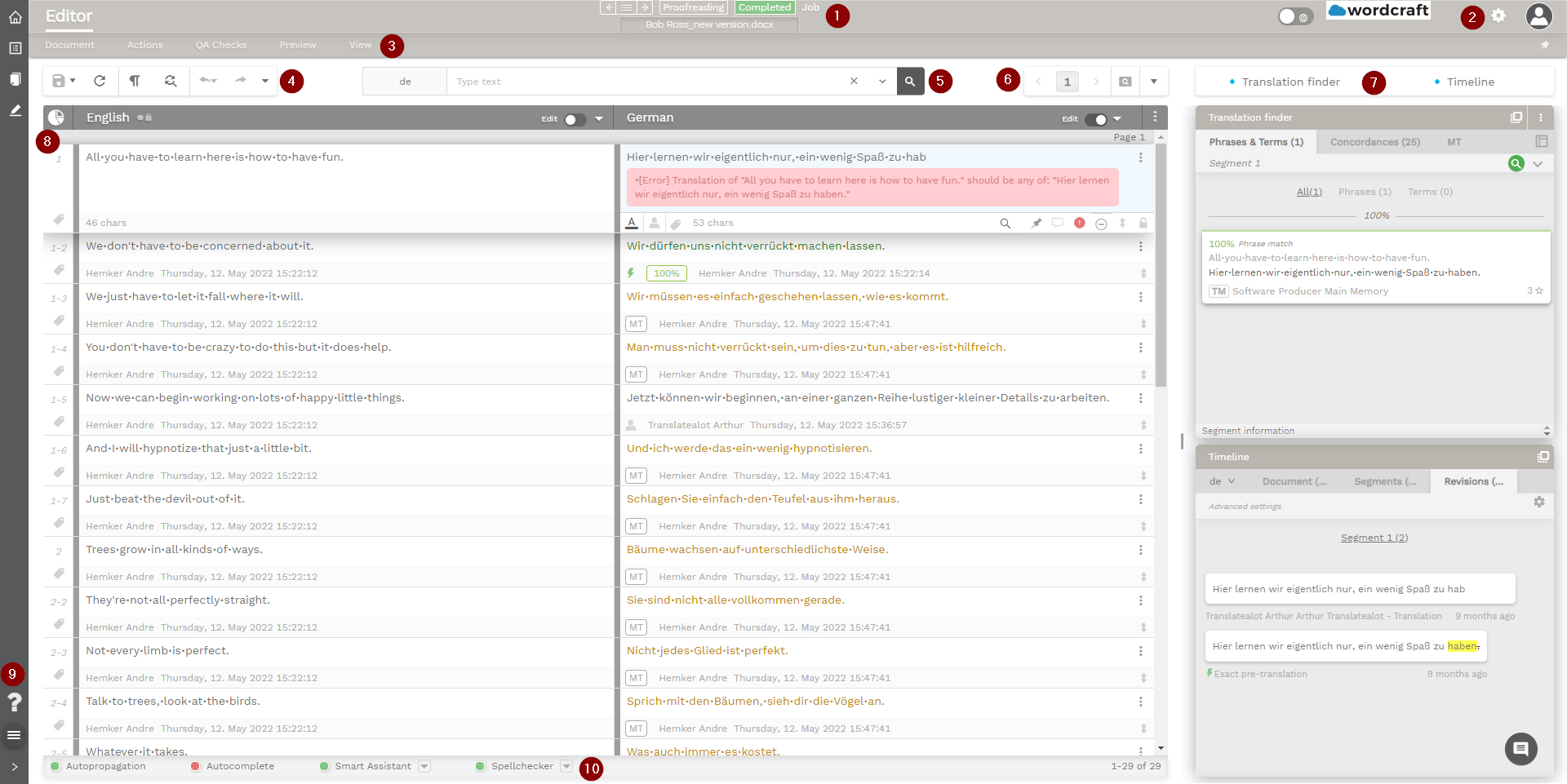Click the home icon in left sidebar
1567x784 pixels.
[15, 17]
